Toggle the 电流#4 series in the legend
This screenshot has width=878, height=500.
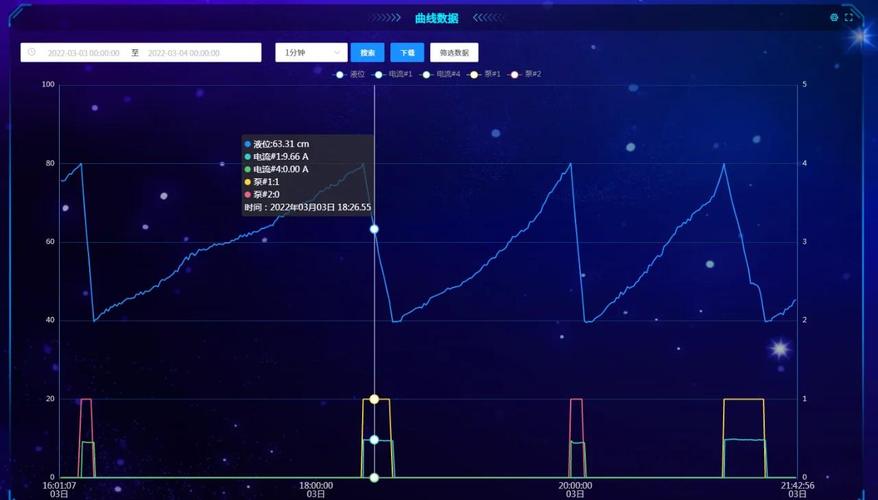441,74
